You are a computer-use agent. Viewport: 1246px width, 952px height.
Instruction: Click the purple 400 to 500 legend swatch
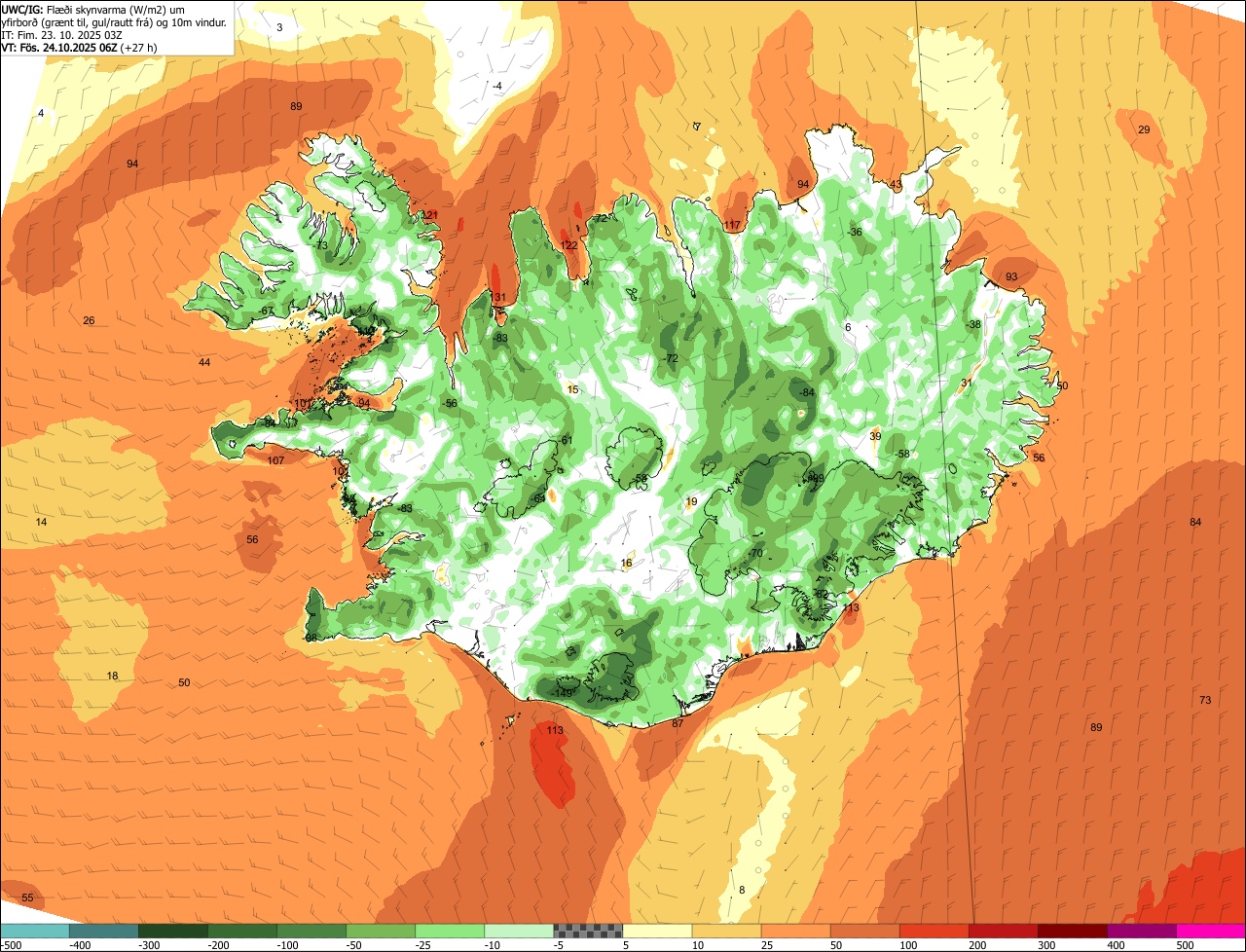pyautogui.click(x=1142, y=931)
